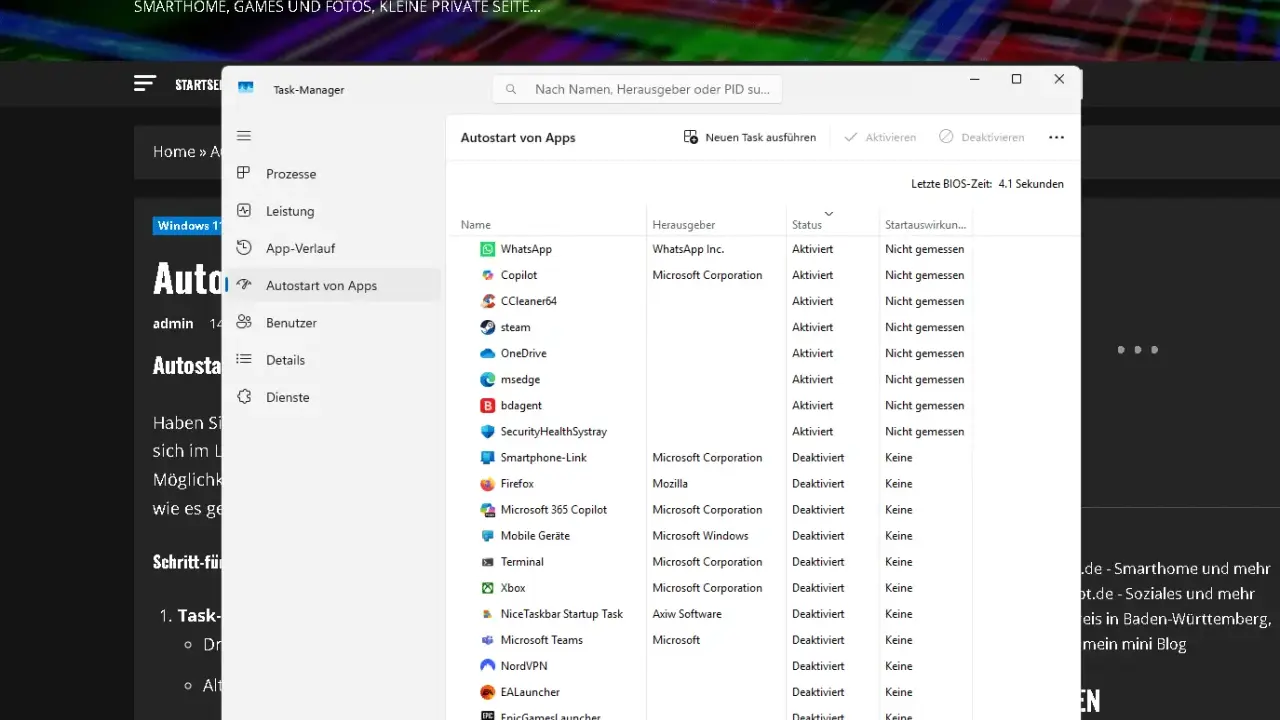Viewport: 1280px width, 720px height.
Task: Click the Mobile Geräte icon
Action: coord(487,536)
